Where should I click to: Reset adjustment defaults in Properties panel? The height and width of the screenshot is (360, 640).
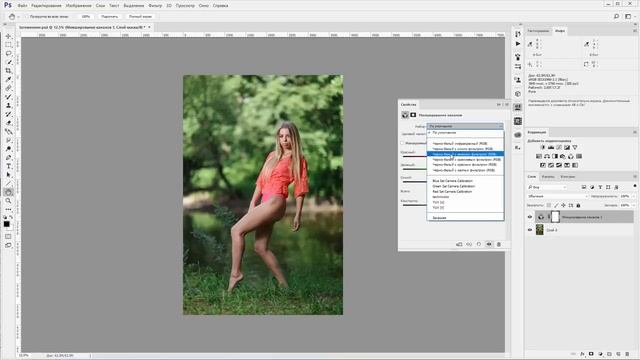479,244
